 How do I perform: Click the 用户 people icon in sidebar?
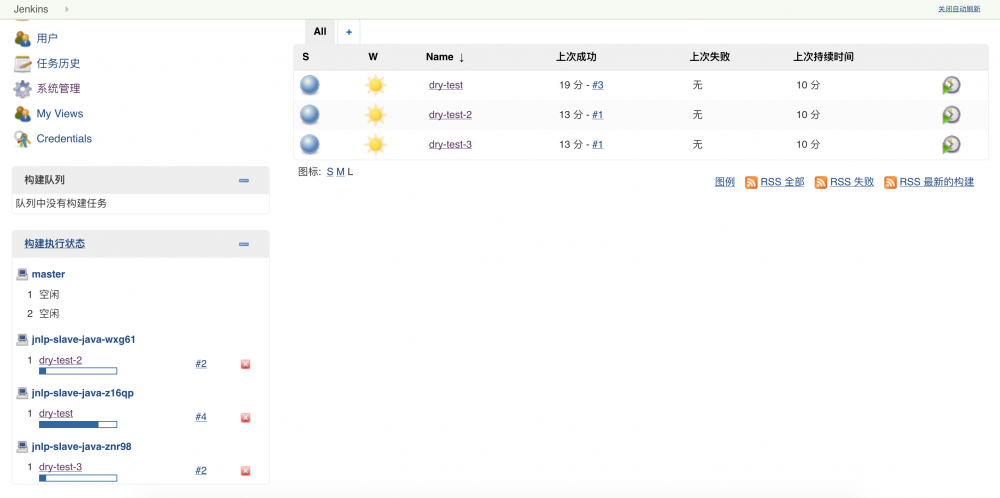[x=22, y=38]
